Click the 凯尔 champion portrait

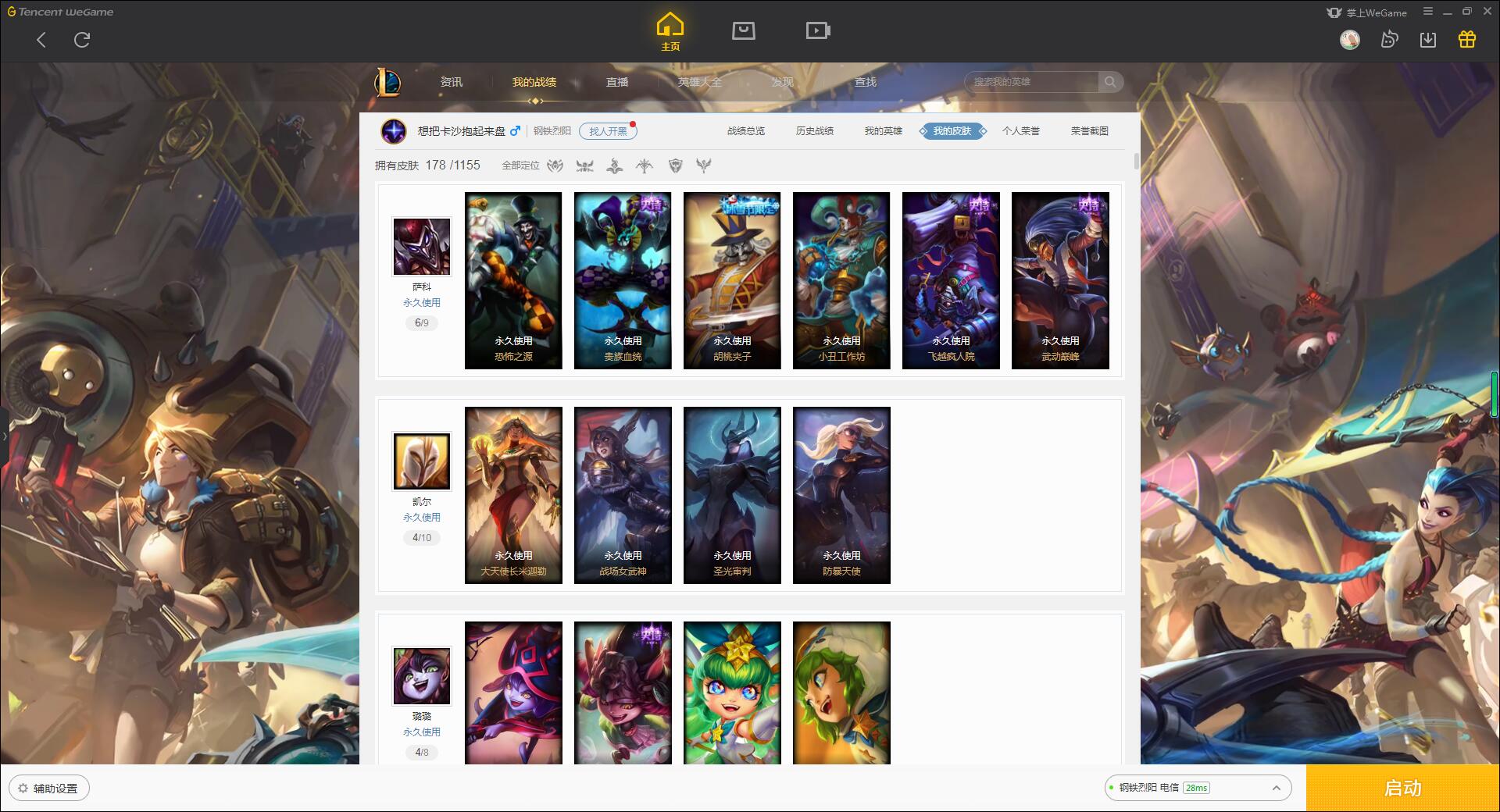point(422,461)
